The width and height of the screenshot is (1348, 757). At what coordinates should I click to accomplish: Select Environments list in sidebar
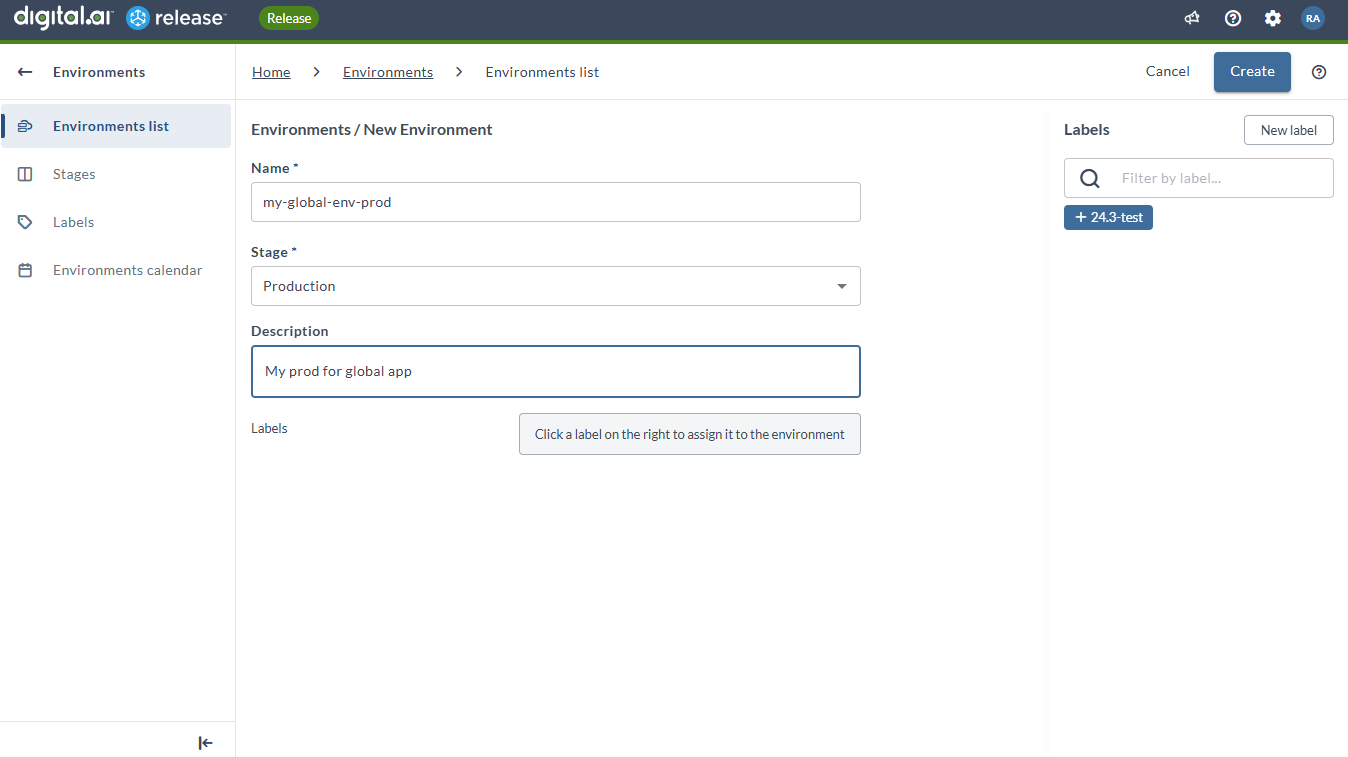click(116, 126)
